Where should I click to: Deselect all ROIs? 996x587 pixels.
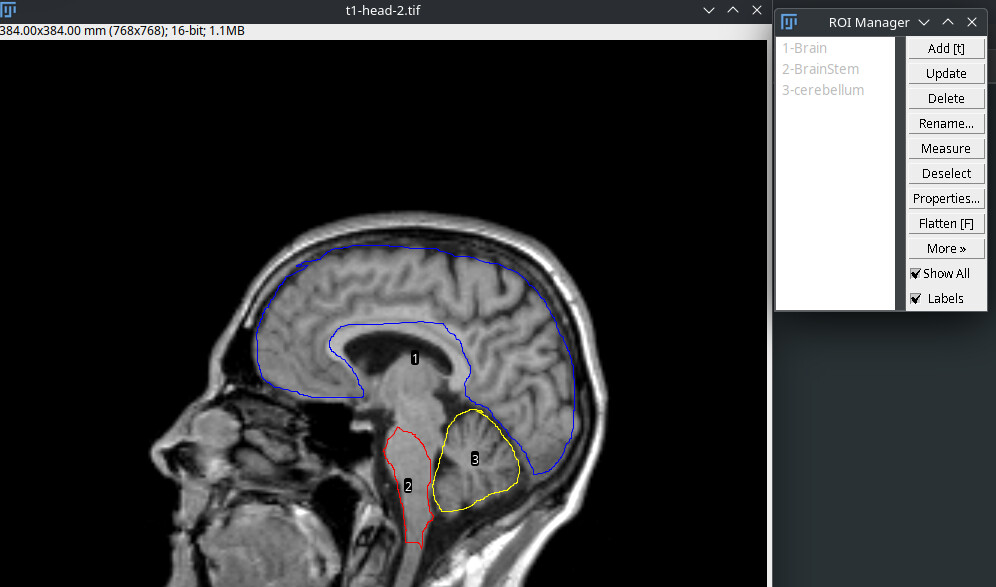tap(945, 173)
